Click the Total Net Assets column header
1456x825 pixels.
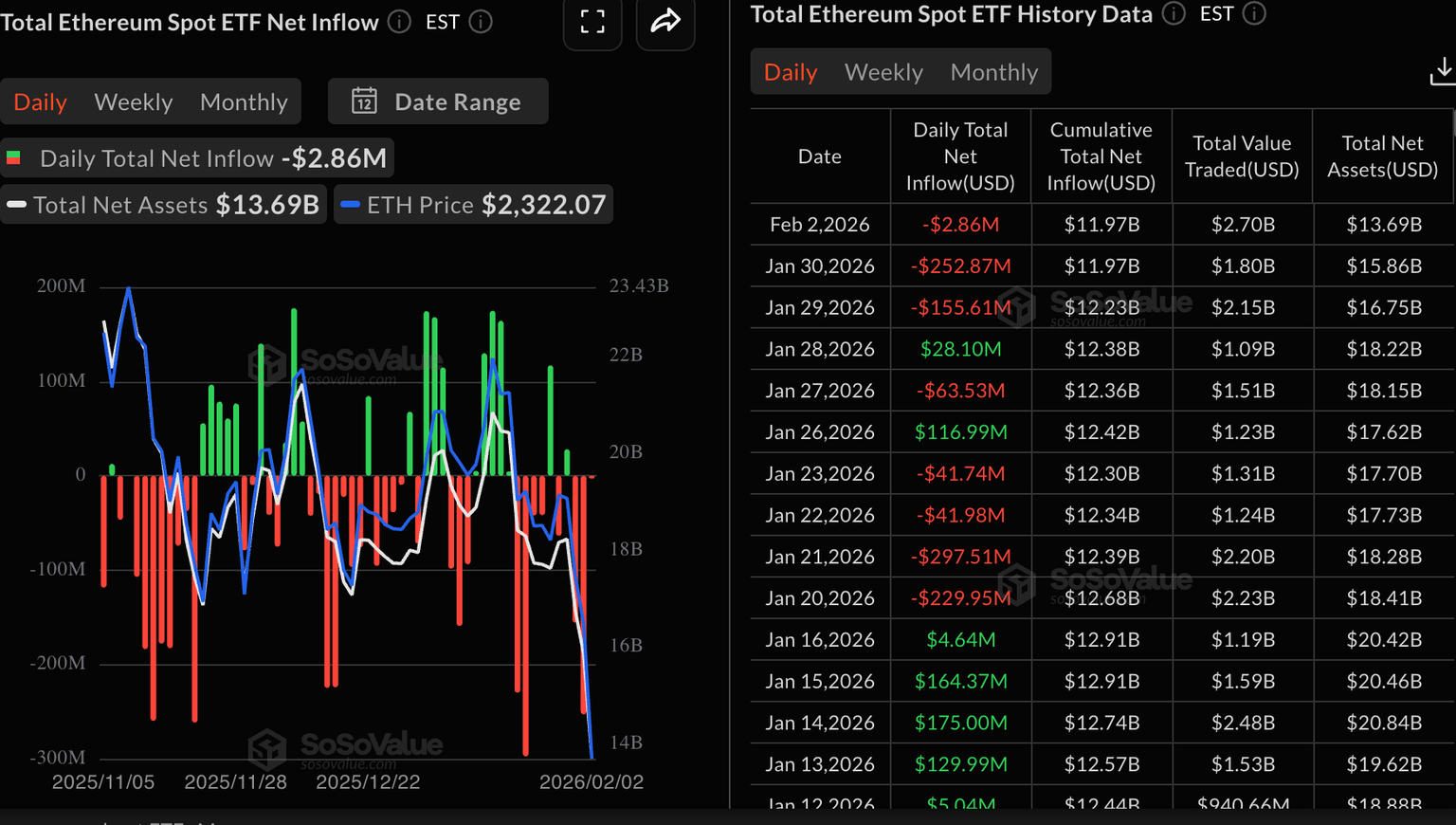1382,156
